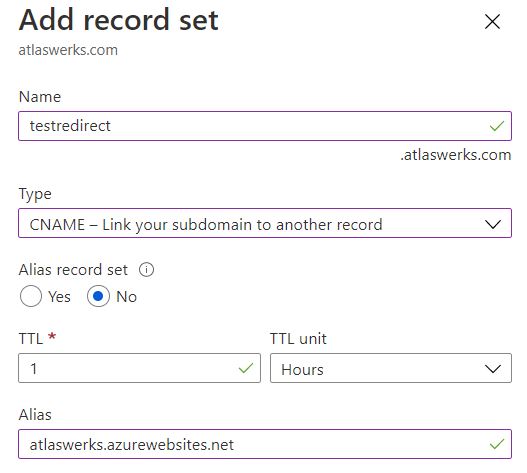Select No for Alias record set

(98, 296)
